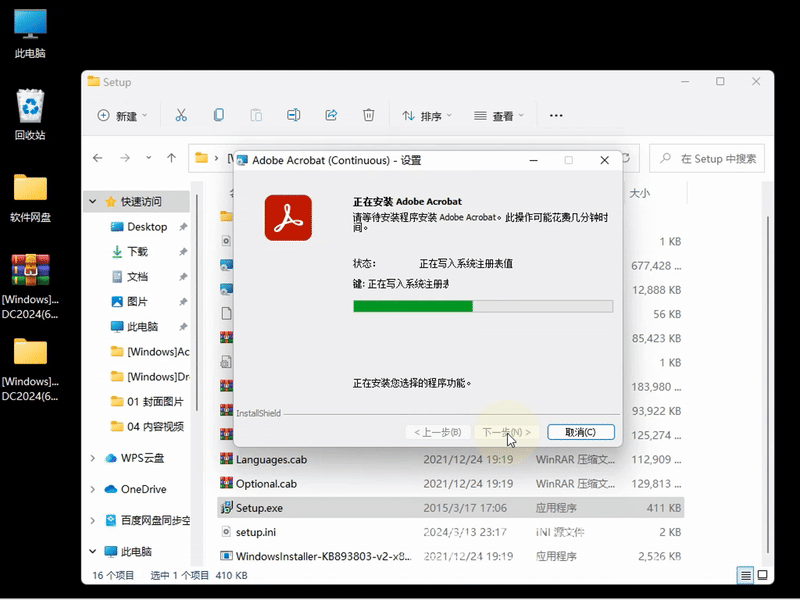Click the Rename icon in the toolbar
800x600 pixels.
(x=294, y=115)
